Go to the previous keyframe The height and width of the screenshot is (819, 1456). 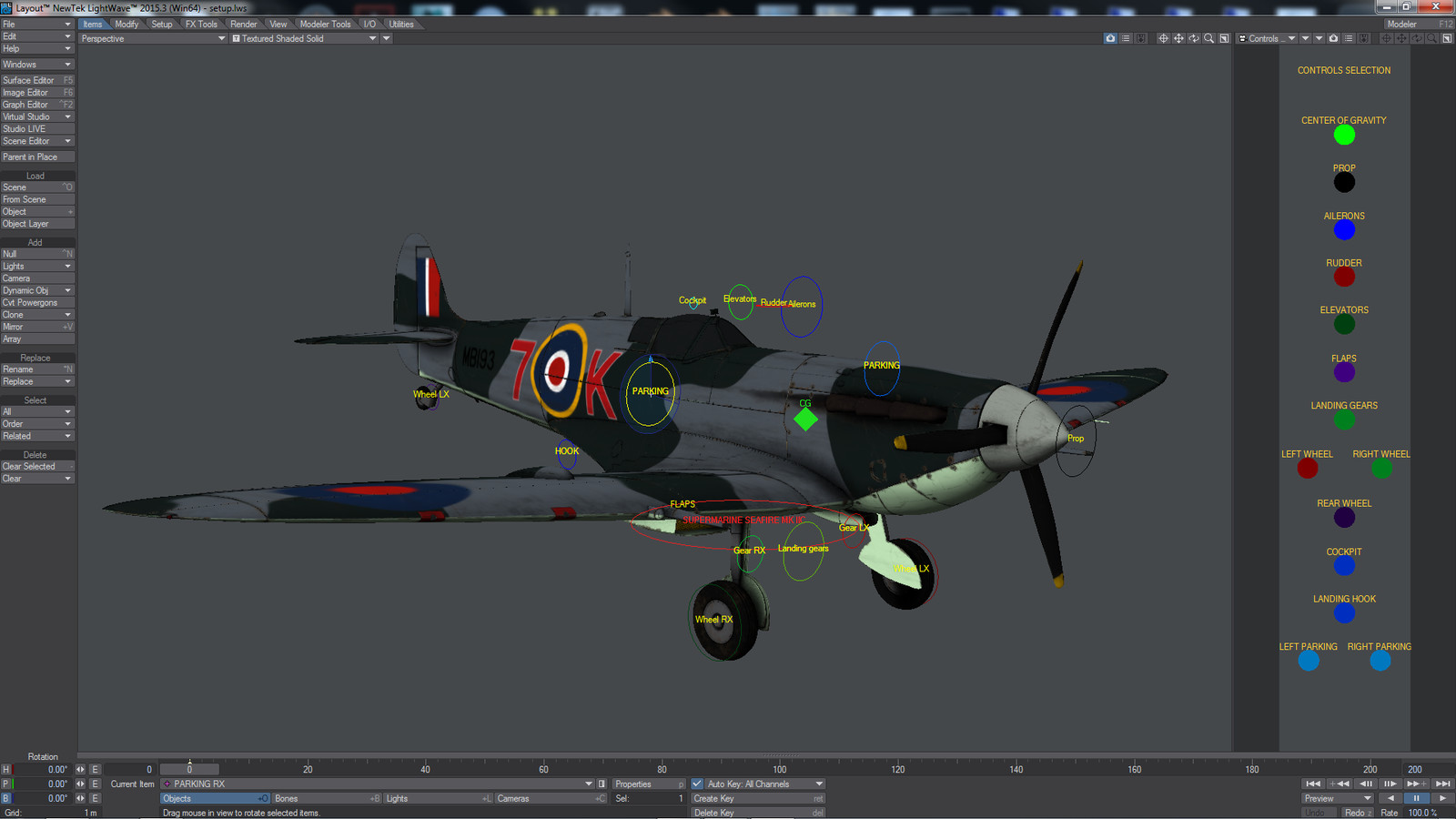[x=1340, y=784]
